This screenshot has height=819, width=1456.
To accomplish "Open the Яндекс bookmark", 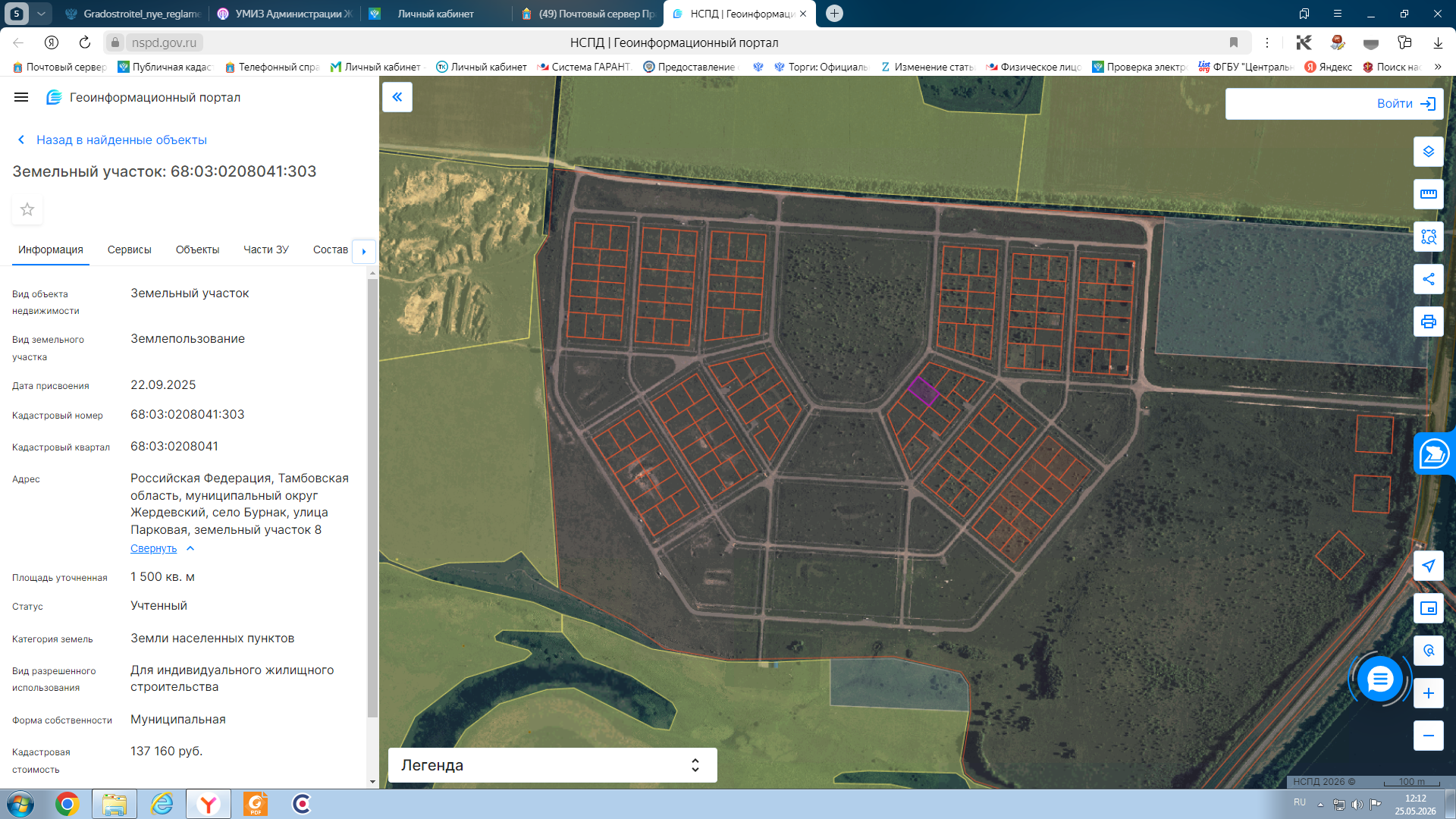I will coord(1328,67).
